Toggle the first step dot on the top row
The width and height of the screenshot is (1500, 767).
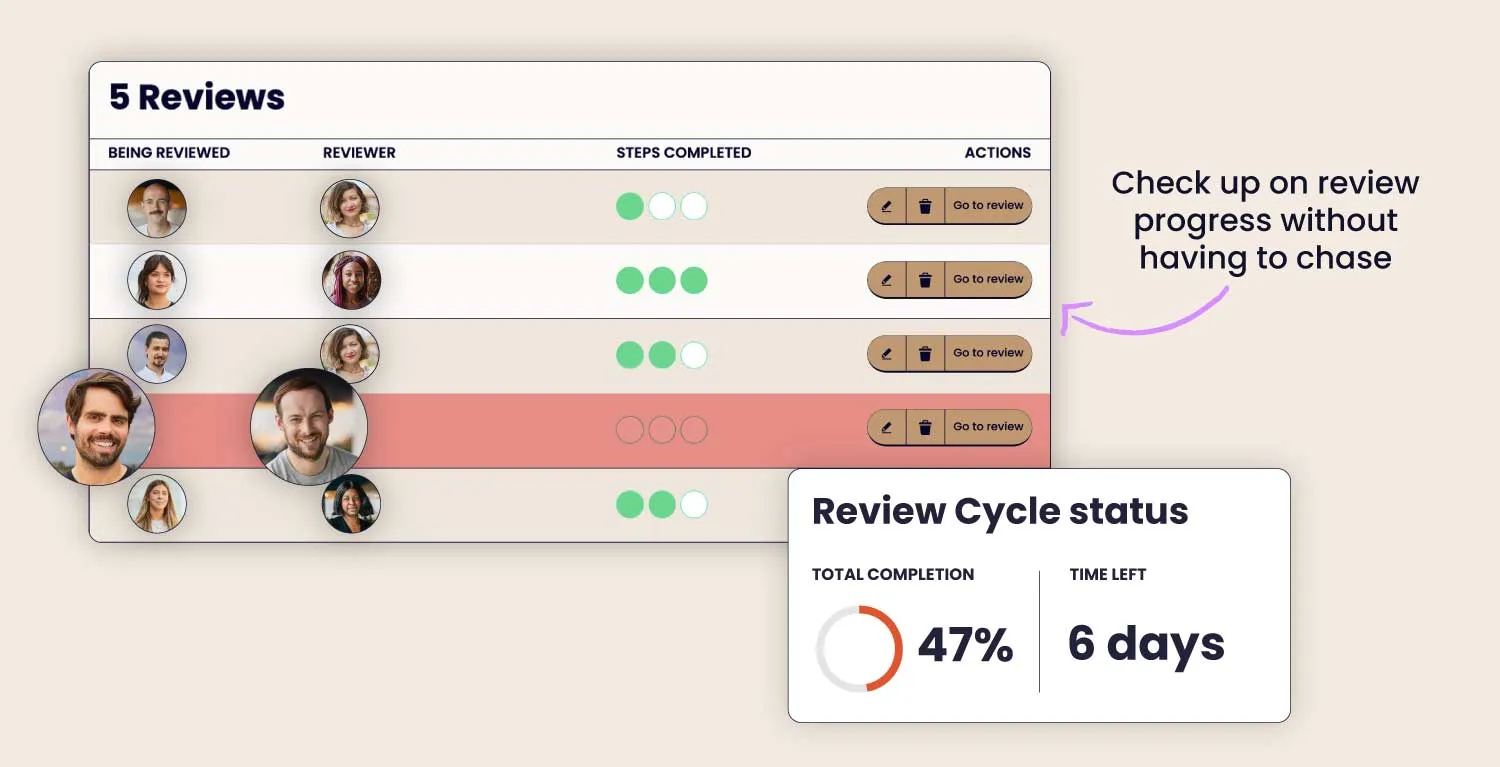[x=630, y=206]
